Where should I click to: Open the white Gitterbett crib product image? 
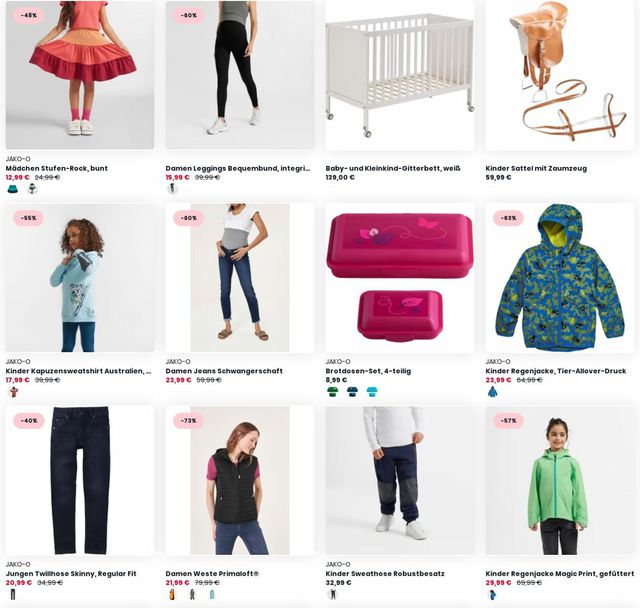pyautogui.click(x=400, y=75)
